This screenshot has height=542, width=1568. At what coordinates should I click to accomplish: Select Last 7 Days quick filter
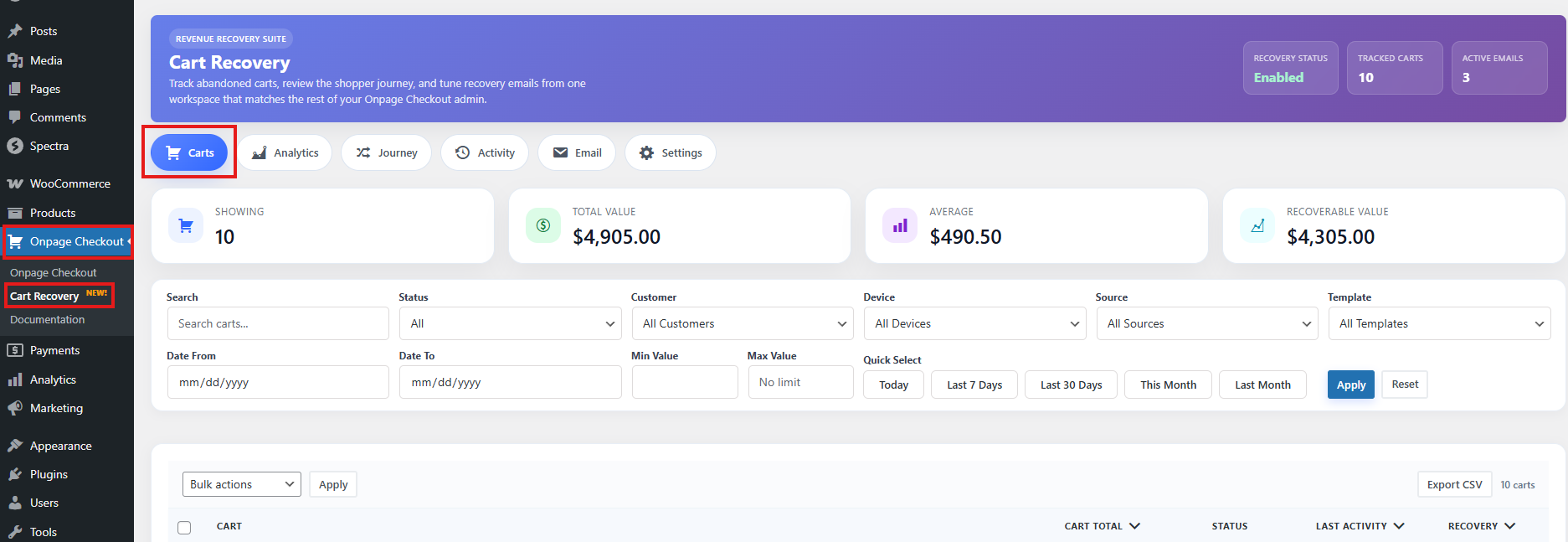974,385
